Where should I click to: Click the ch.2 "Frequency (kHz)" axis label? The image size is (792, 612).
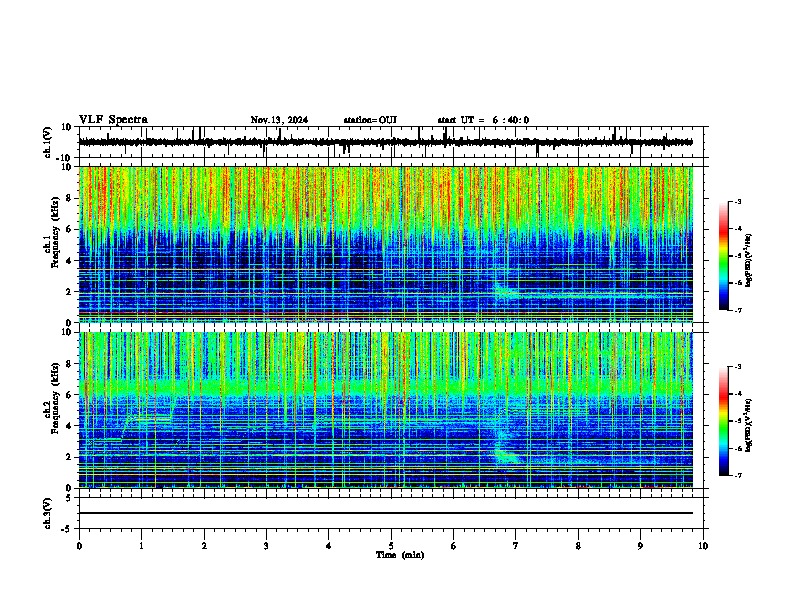(x=55, y=398)
